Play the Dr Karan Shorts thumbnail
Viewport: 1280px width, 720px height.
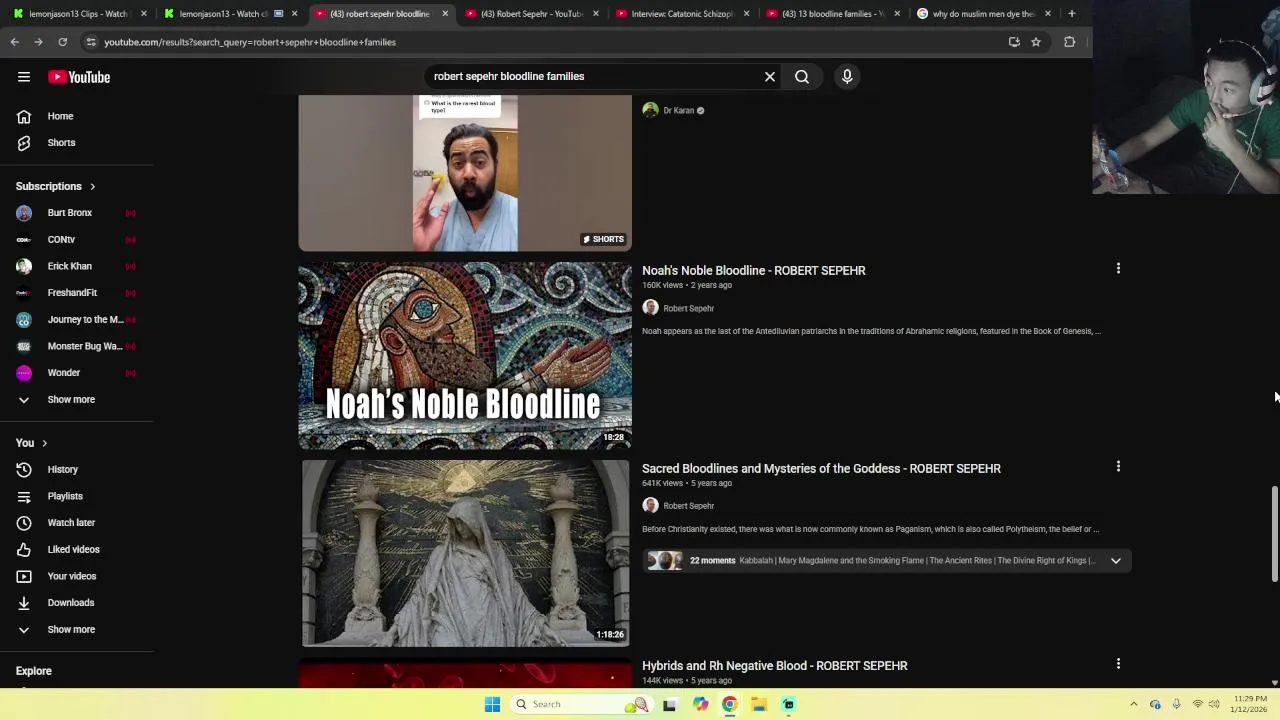(x=465, y=173)
